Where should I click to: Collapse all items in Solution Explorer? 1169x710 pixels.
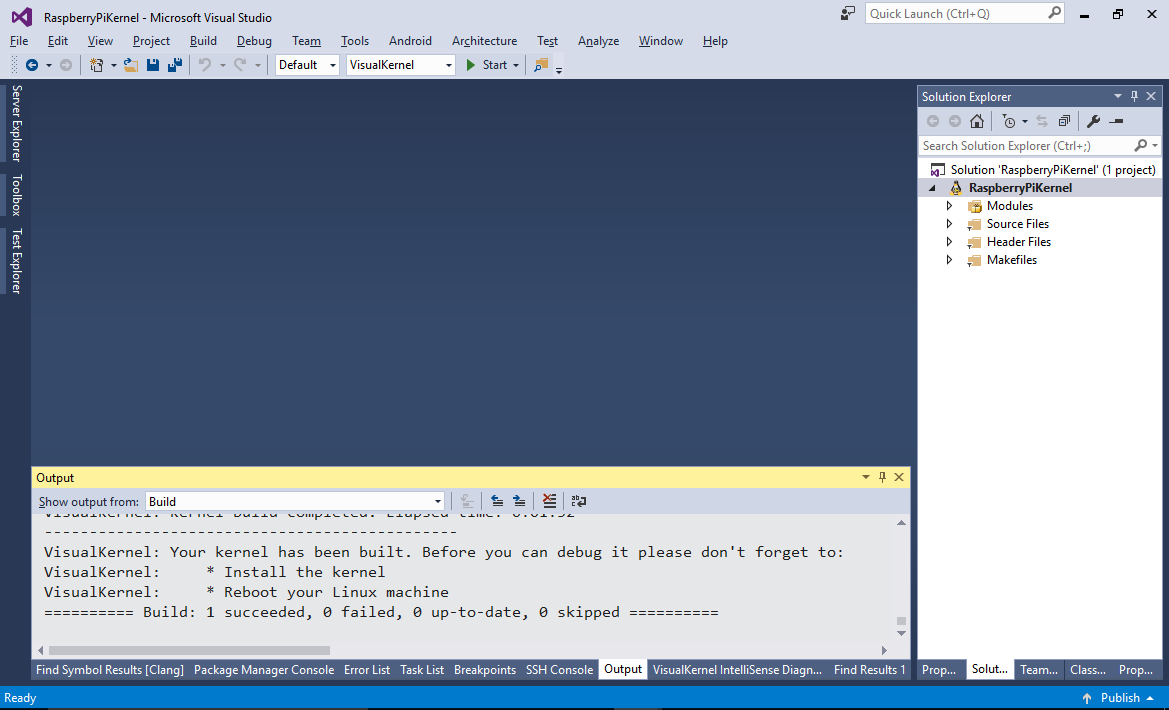[x=1064, y=121]
